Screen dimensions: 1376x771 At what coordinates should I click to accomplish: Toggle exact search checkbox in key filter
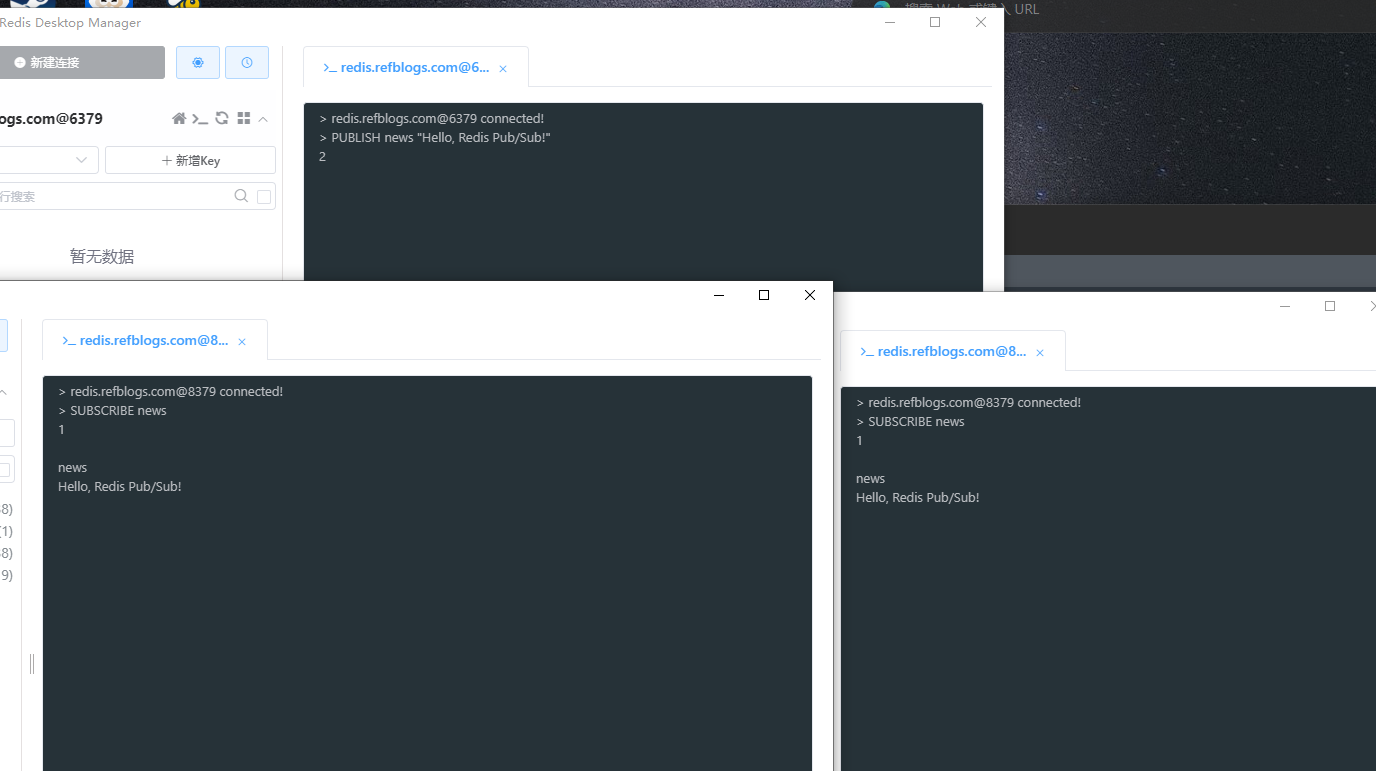click(264, 197)
